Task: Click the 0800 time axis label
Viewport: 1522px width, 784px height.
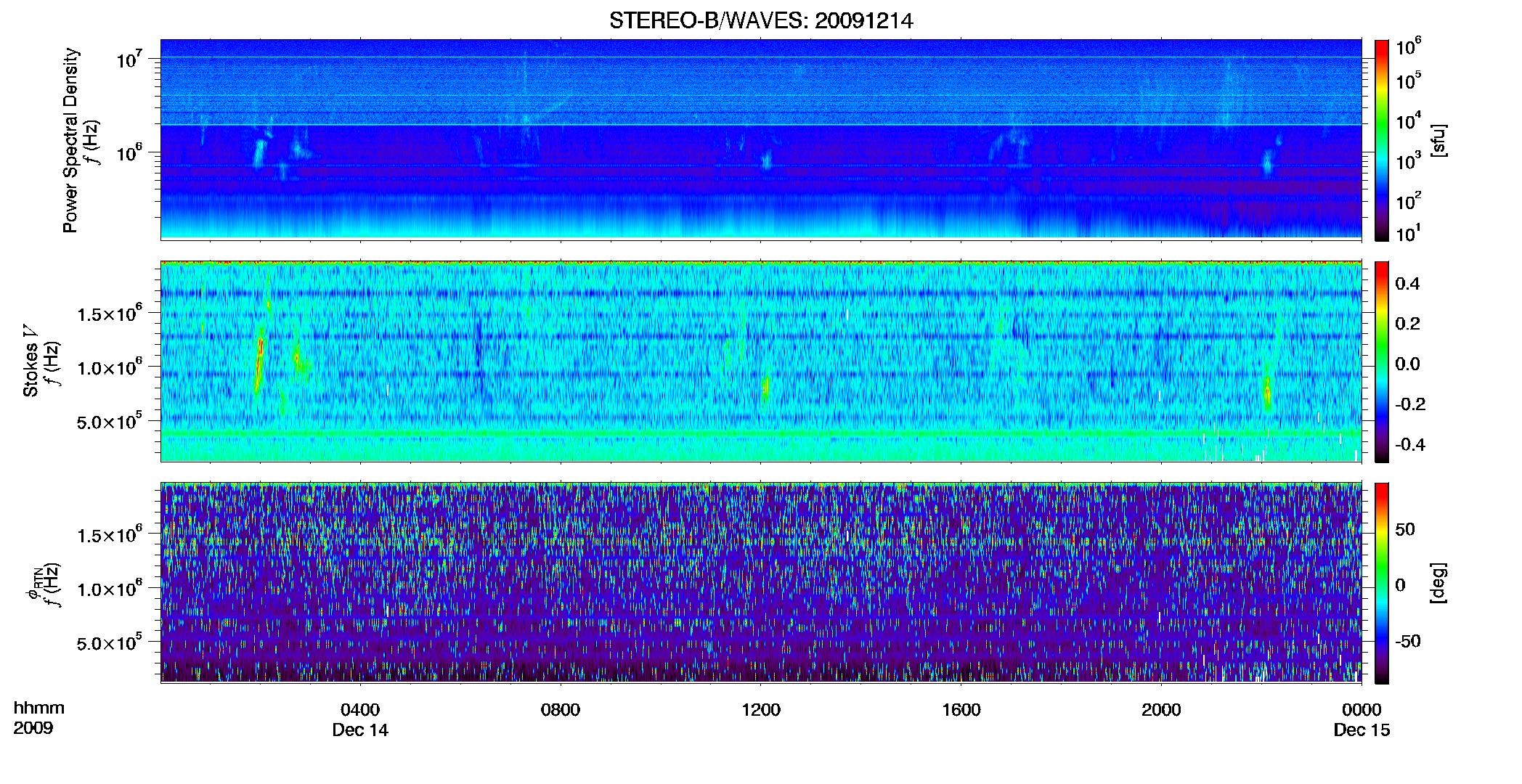Action: click(561, 710)
